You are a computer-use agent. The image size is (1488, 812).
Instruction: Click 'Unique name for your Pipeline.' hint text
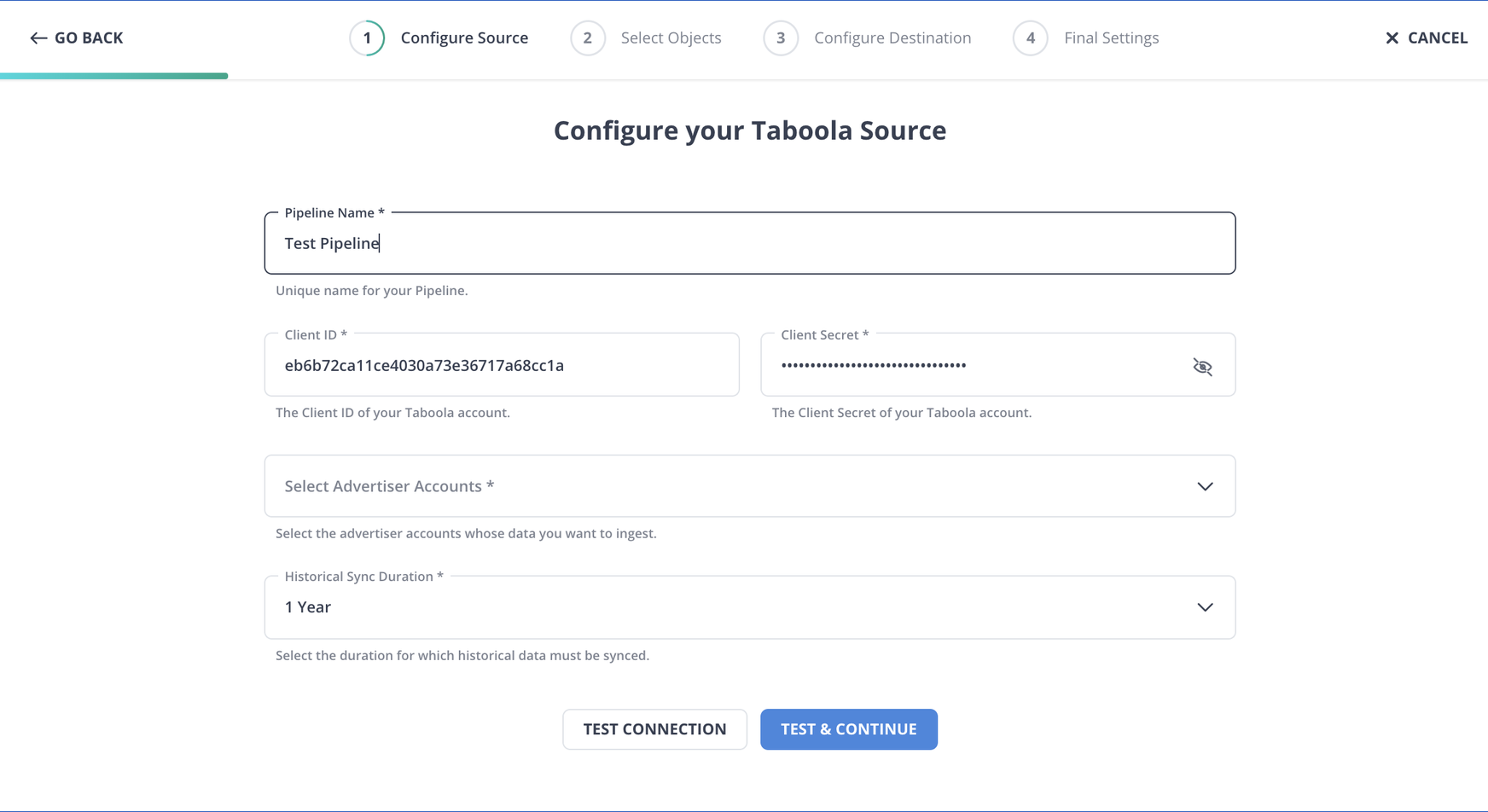(372, 291)
